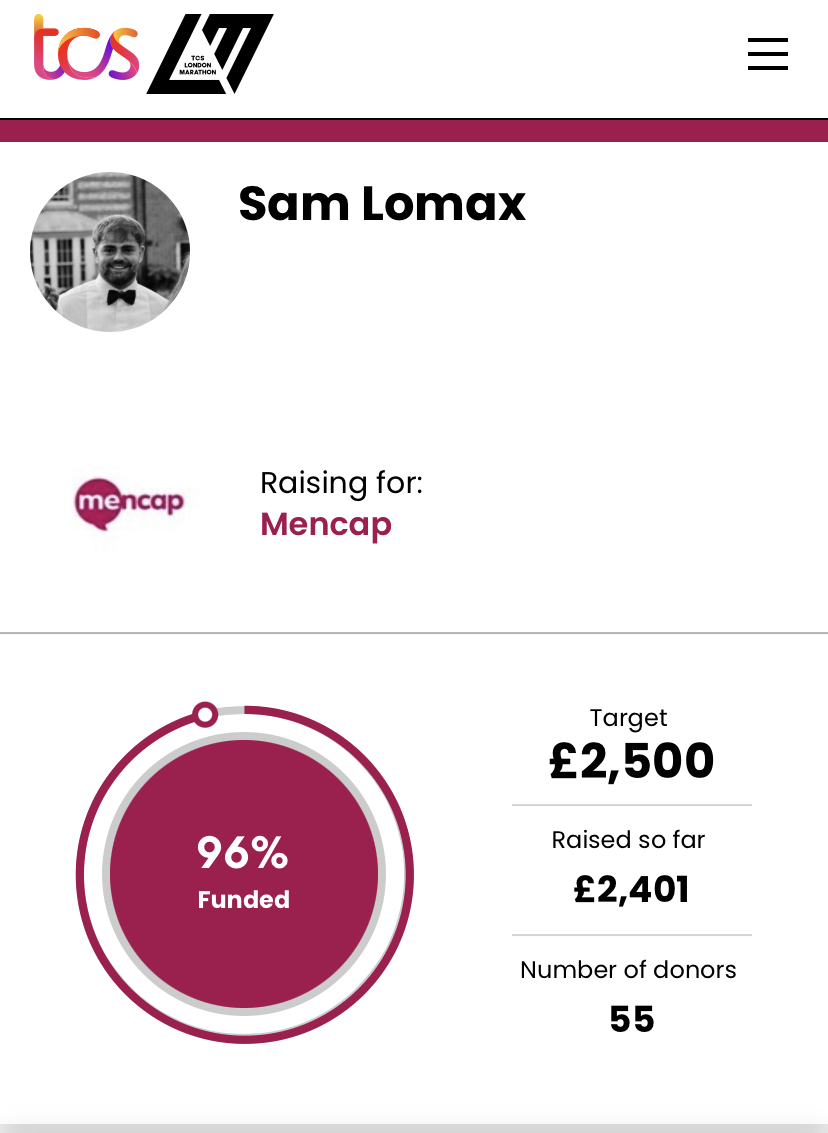
Task: Click the Number of donors label
Action: coord(629,970)
